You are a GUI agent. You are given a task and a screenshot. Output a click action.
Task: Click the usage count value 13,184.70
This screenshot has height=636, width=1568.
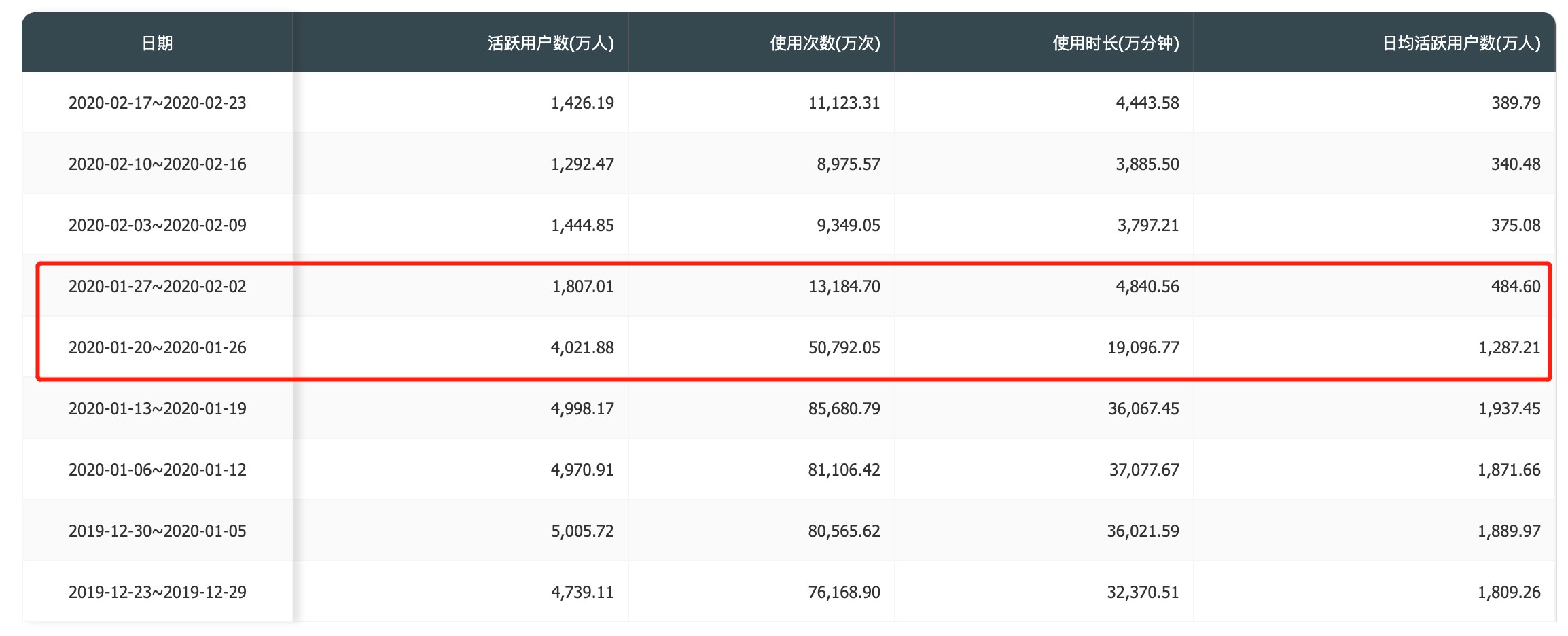pos(844,287)
